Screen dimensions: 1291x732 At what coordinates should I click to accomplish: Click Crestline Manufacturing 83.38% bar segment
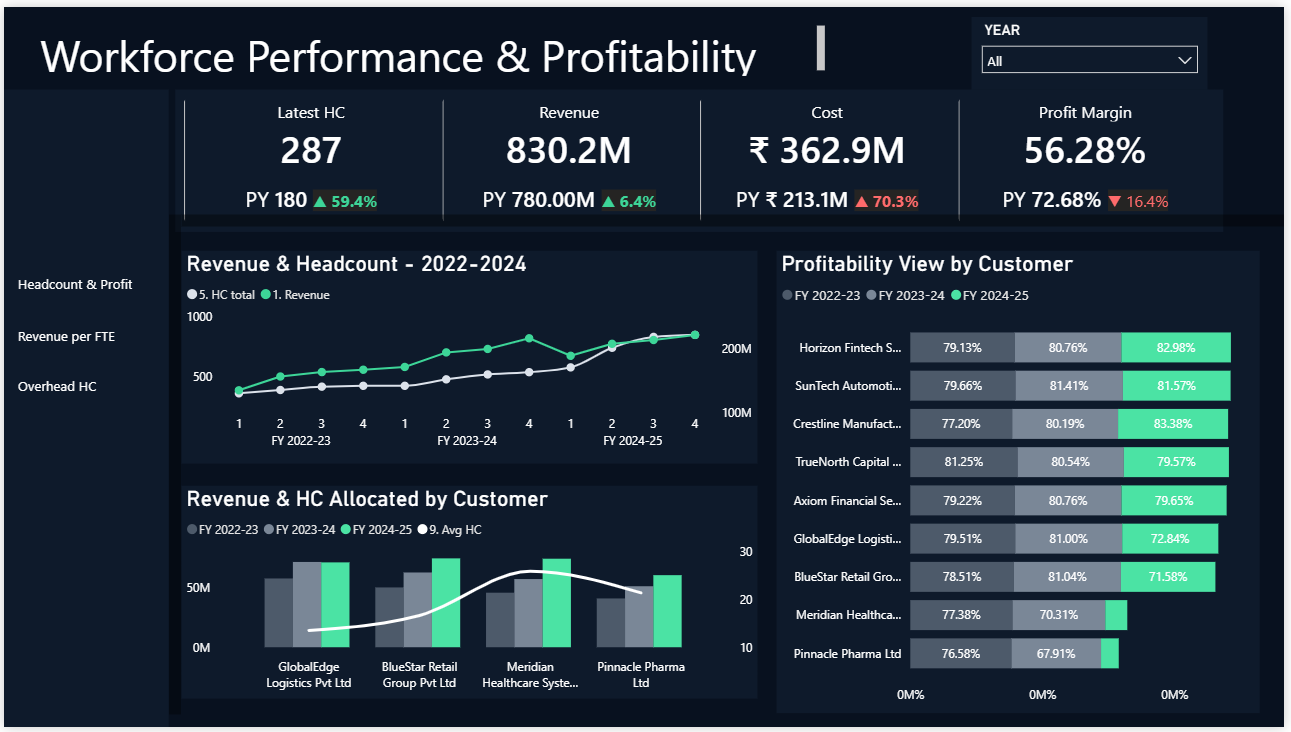1172,423
